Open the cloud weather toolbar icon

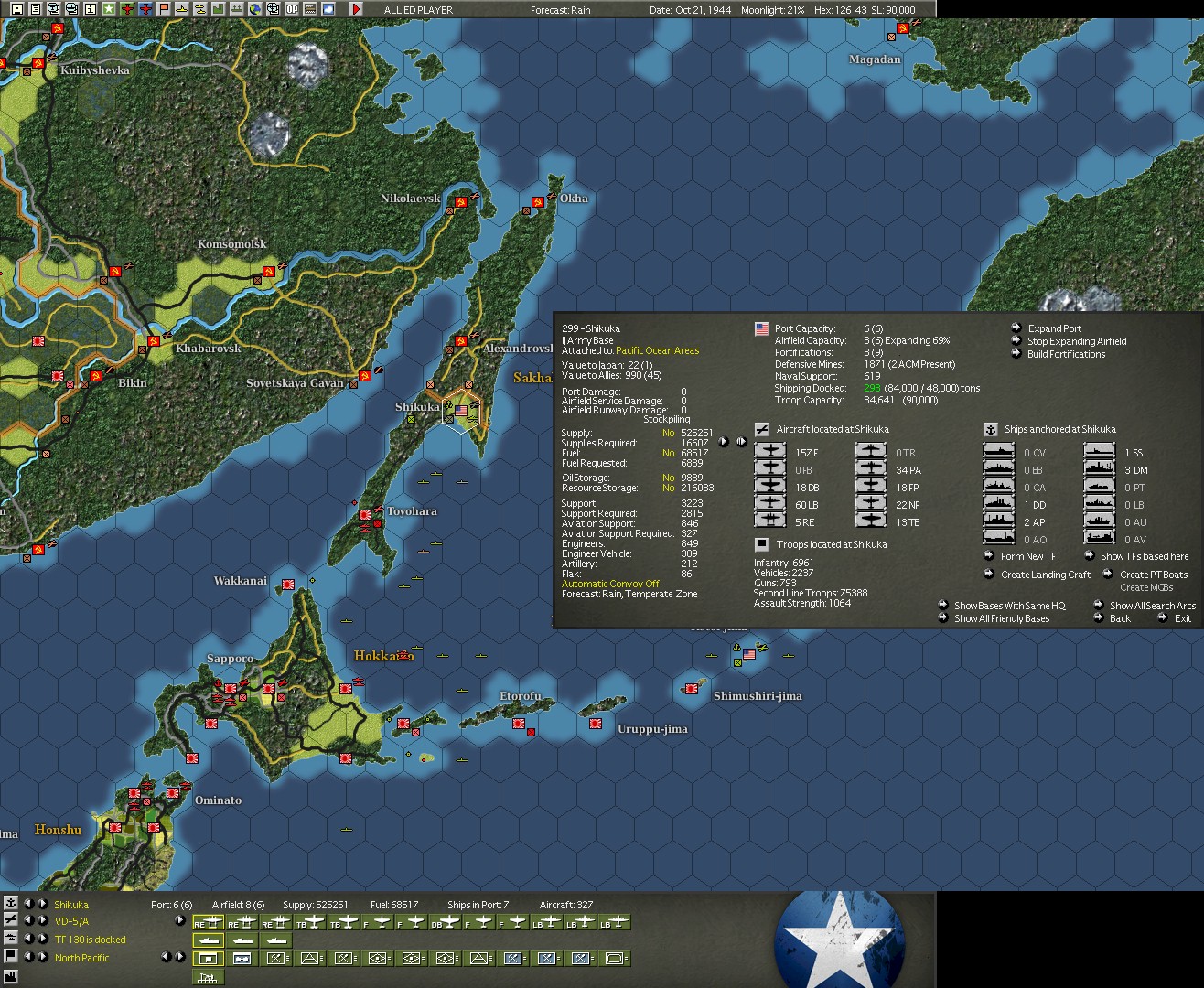(x=328, y=9)
